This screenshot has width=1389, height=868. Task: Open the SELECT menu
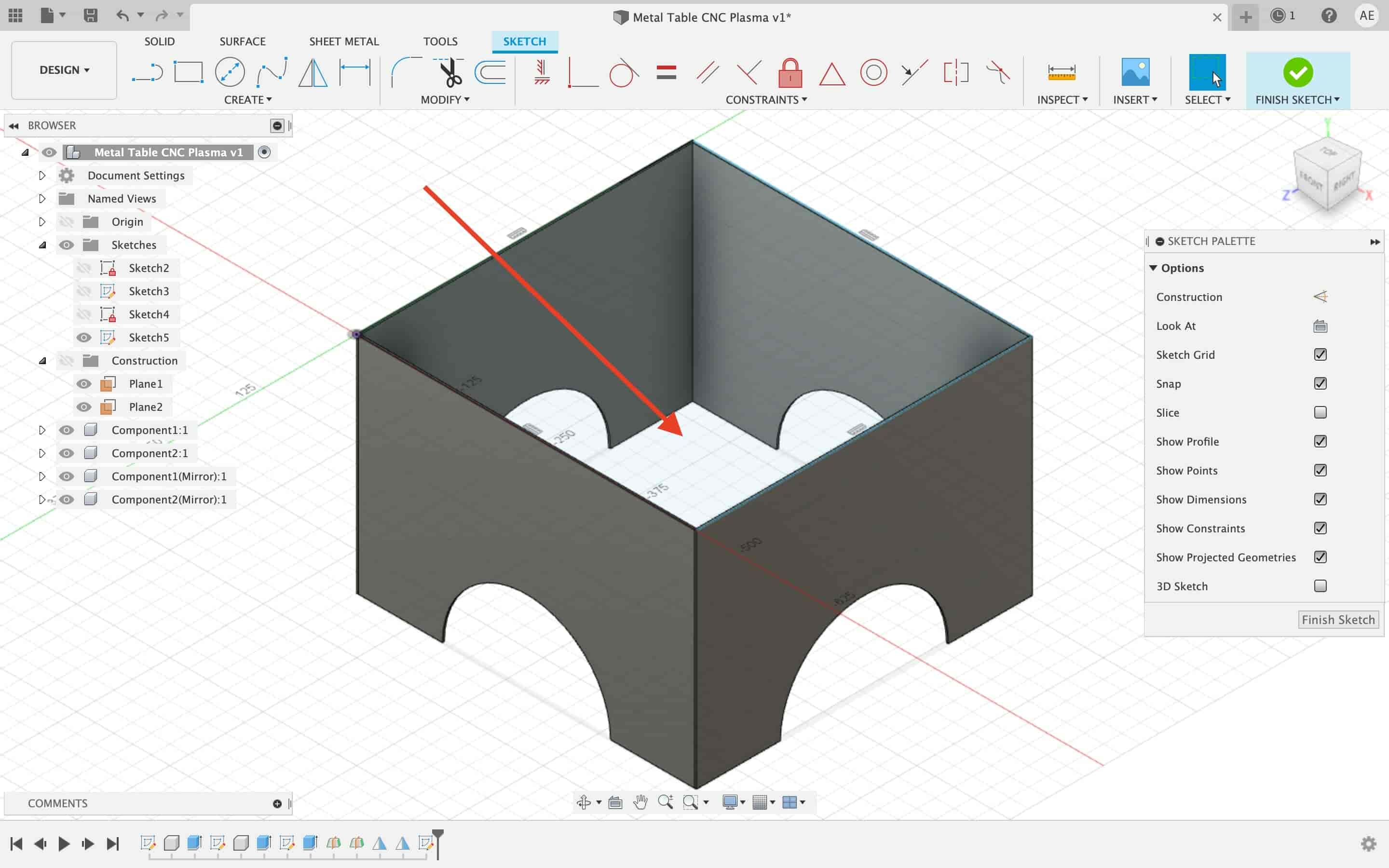(1208, 100)
